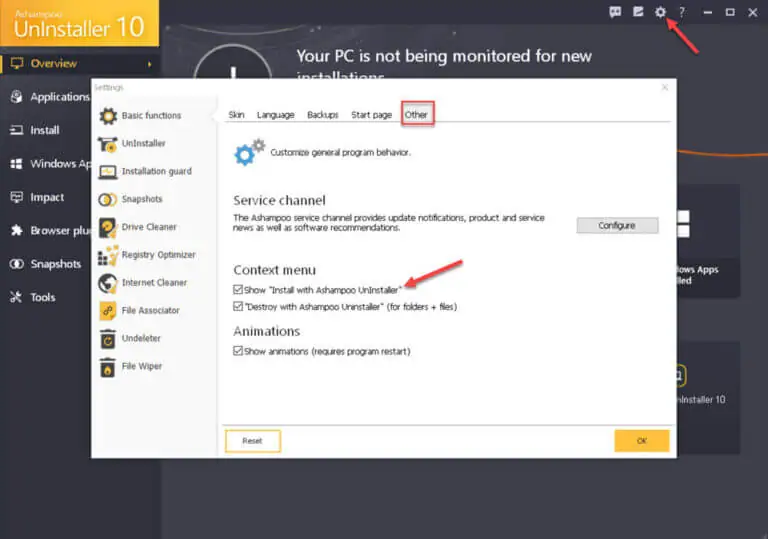Viewport: 768px width, 539px height.
Task: Toggle Show animations checkbox
Action: click(238, 351)
